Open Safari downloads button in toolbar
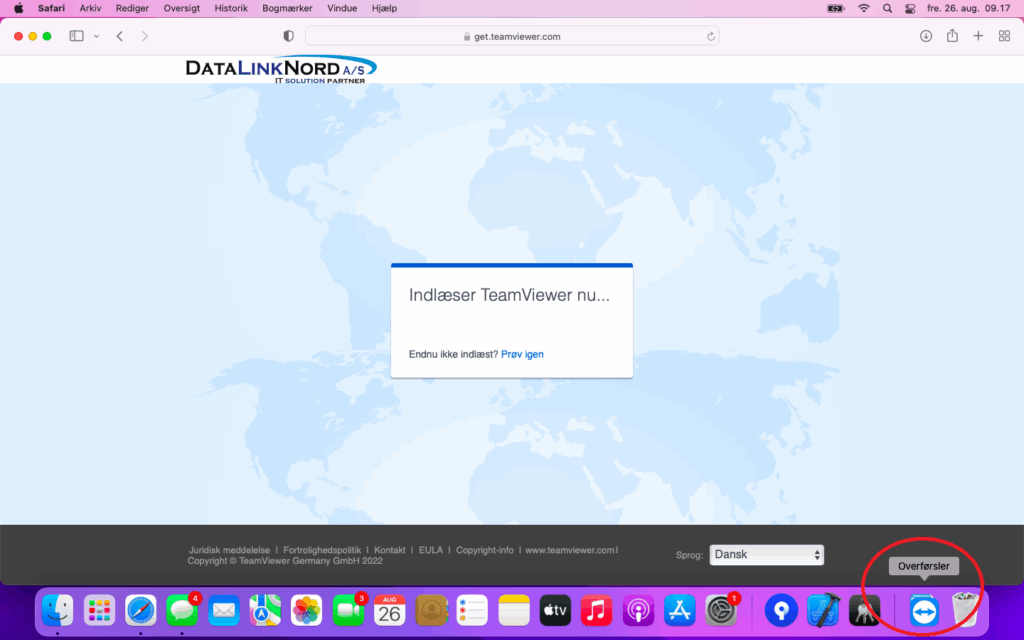The height and width of the screenshot is (640, 1024). coord(925,36)
